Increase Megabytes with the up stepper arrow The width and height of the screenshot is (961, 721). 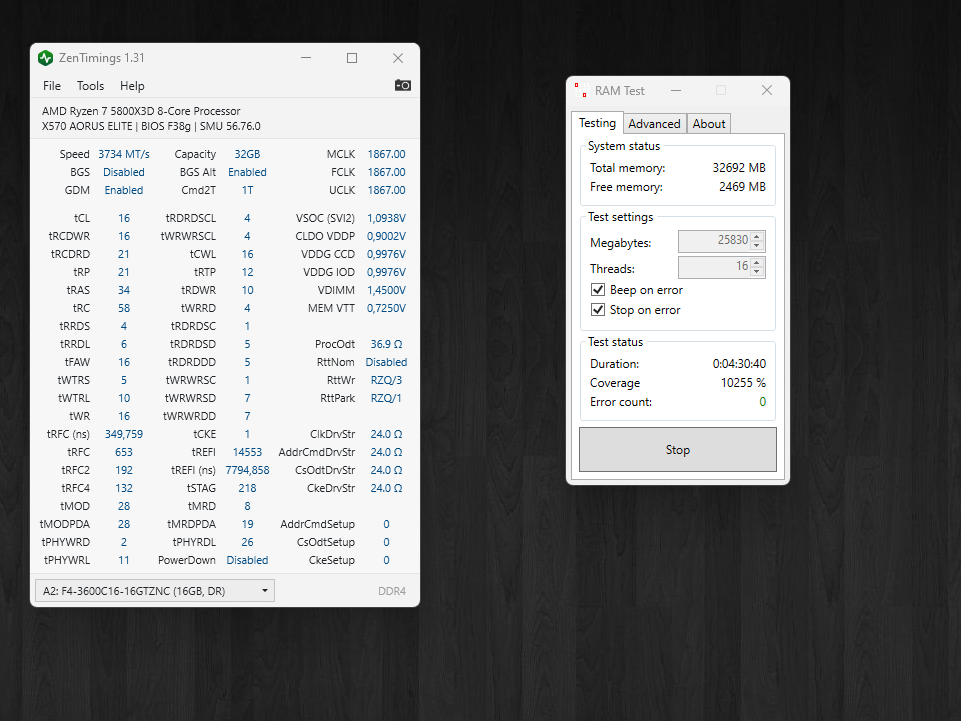click(758, 237)
